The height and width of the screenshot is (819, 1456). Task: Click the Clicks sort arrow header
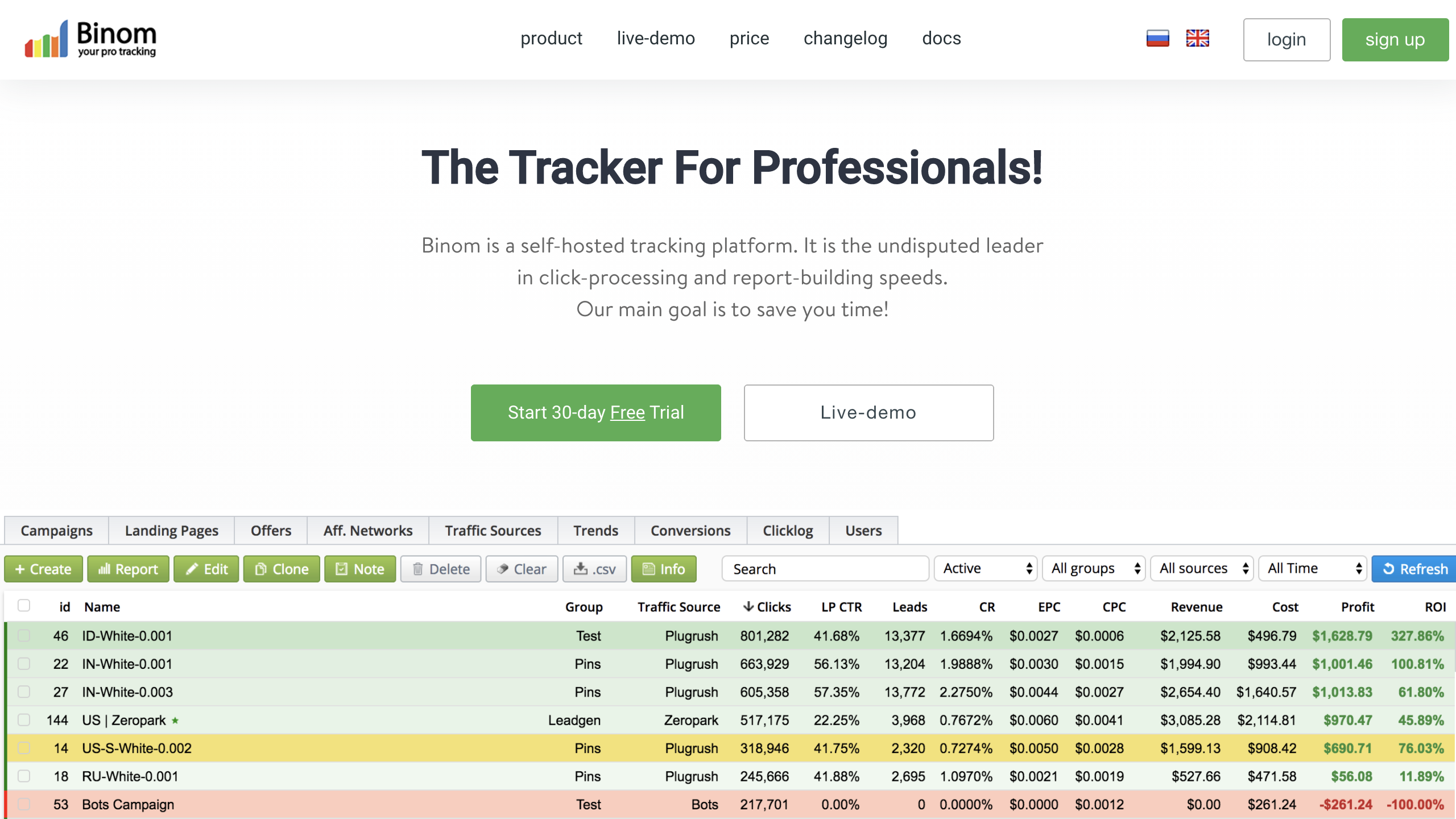(x=767, y=607)
